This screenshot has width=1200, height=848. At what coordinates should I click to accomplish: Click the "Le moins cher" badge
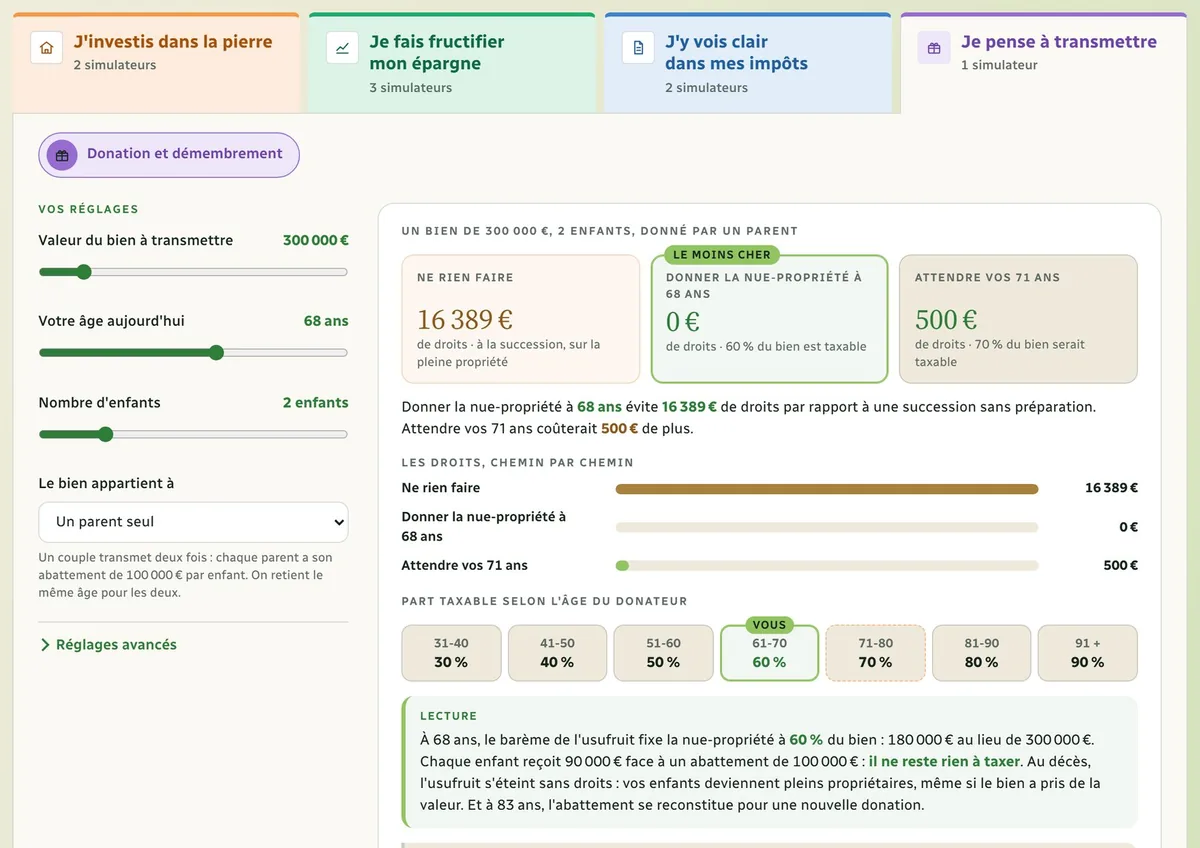[x=722, y=255]
